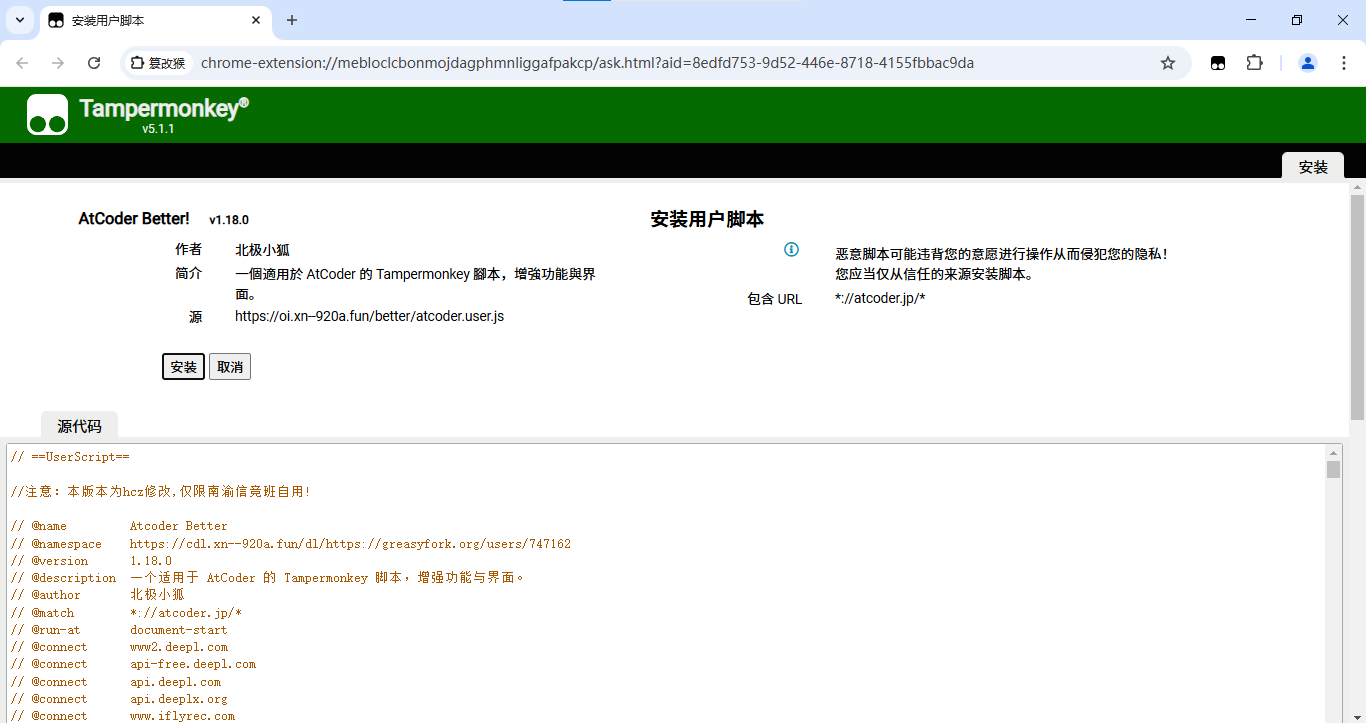Click the *://atcoder.jp/* include URL text
Image resolution: width=1366 pixels, height=723 pixels.
(x=880, y=298)
